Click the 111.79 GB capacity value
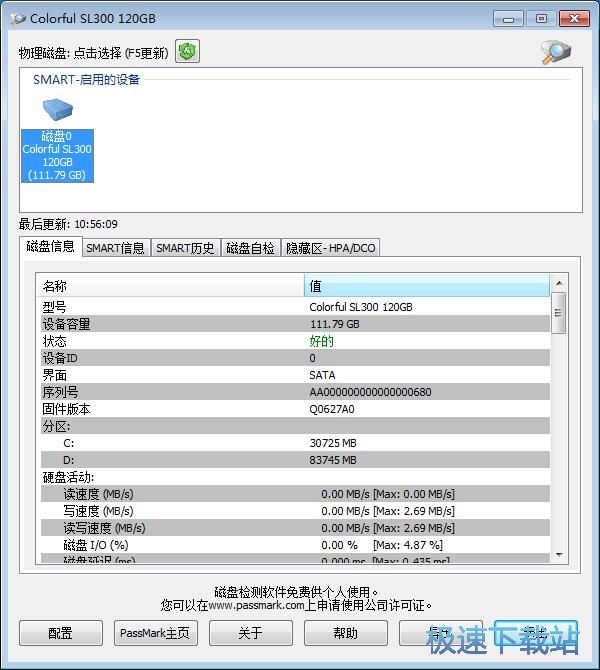The width and height of the screenshot is (600, 670). (335, 324)
